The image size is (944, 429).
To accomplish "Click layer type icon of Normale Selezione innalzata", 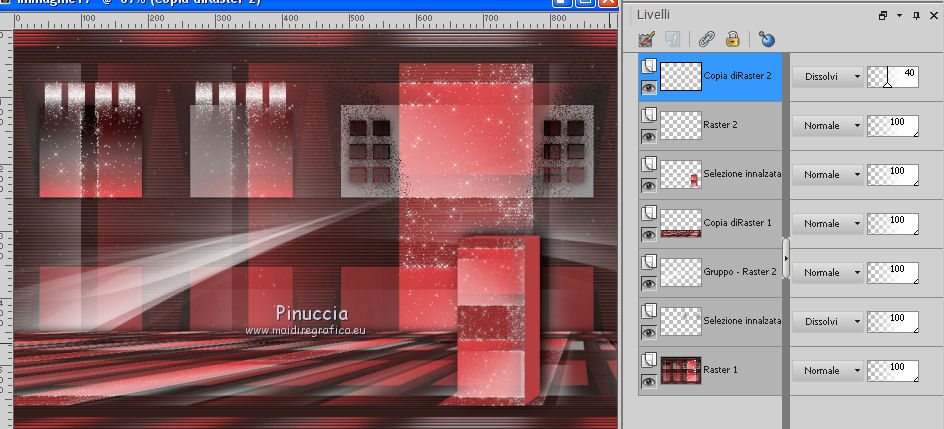I will (649, 164).
